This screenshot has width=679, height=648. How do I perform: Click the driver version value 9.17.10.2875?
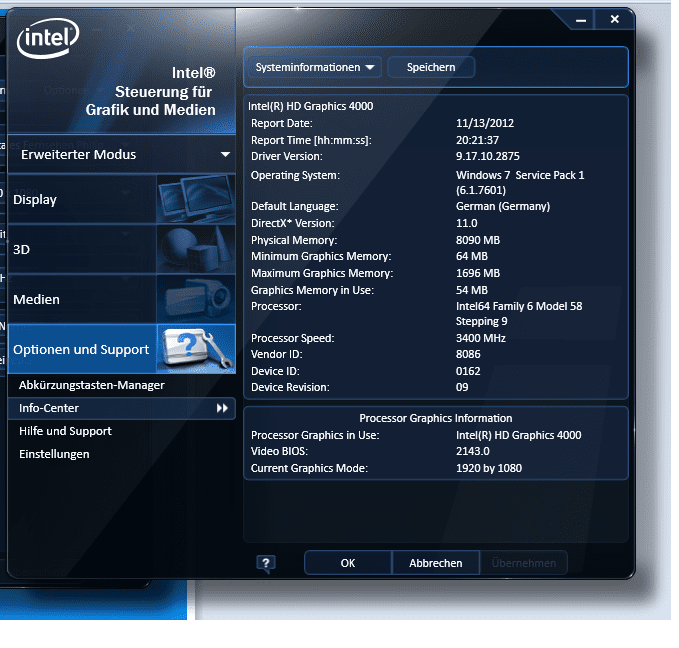click(488, 156)
